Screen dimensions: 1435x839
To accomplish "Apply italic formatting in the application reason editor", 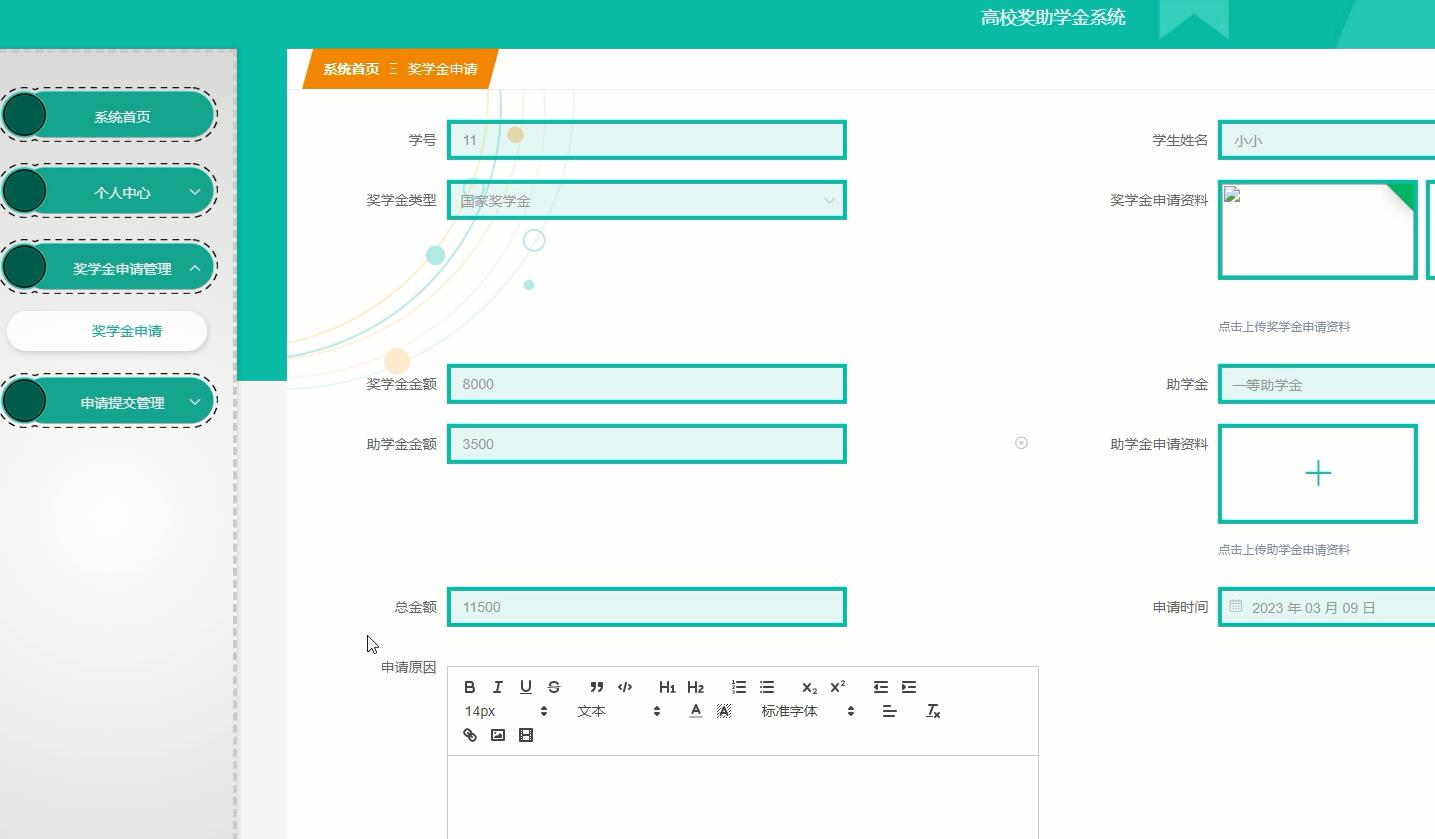I will pos(497,687).
